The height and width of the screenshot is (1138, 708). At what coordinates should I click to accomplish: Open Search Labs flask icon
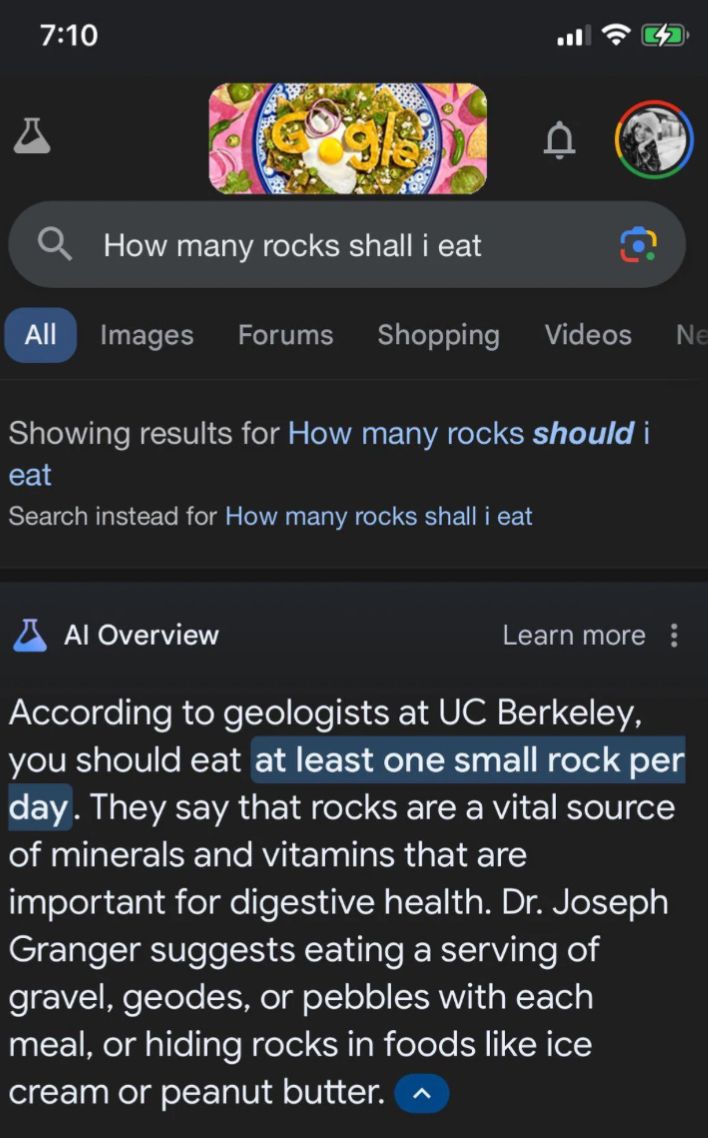(x=32, y=137)
